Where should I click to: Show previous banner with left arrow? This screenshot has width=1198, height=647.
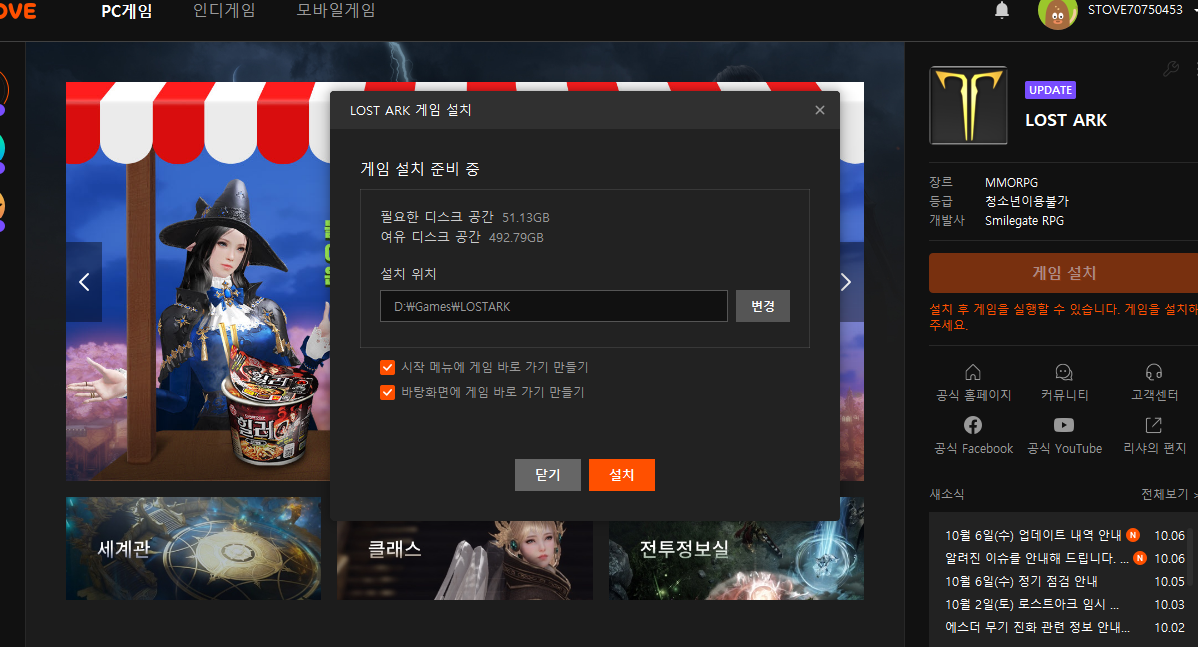click(x=84, y=282)
